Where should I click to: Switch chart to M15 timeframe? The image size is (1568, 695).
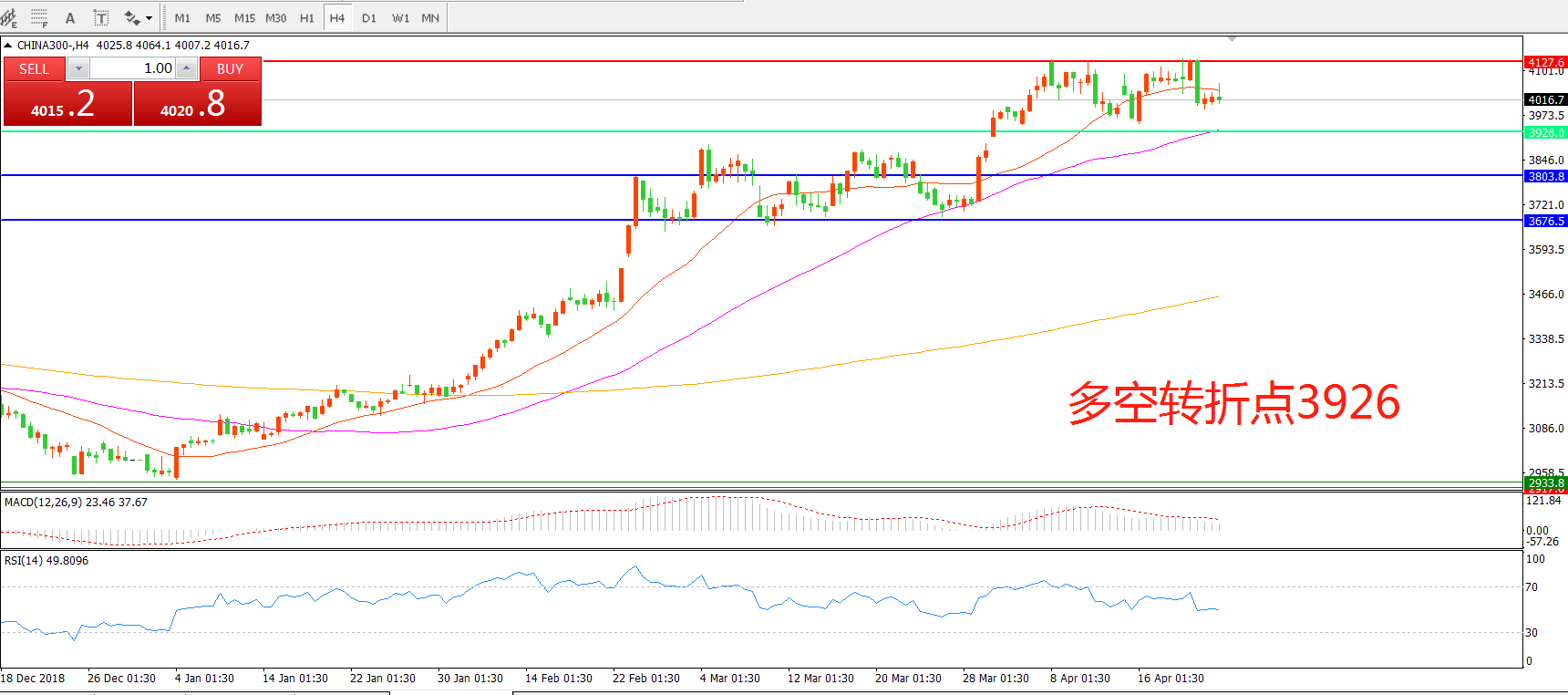(244, 17)
